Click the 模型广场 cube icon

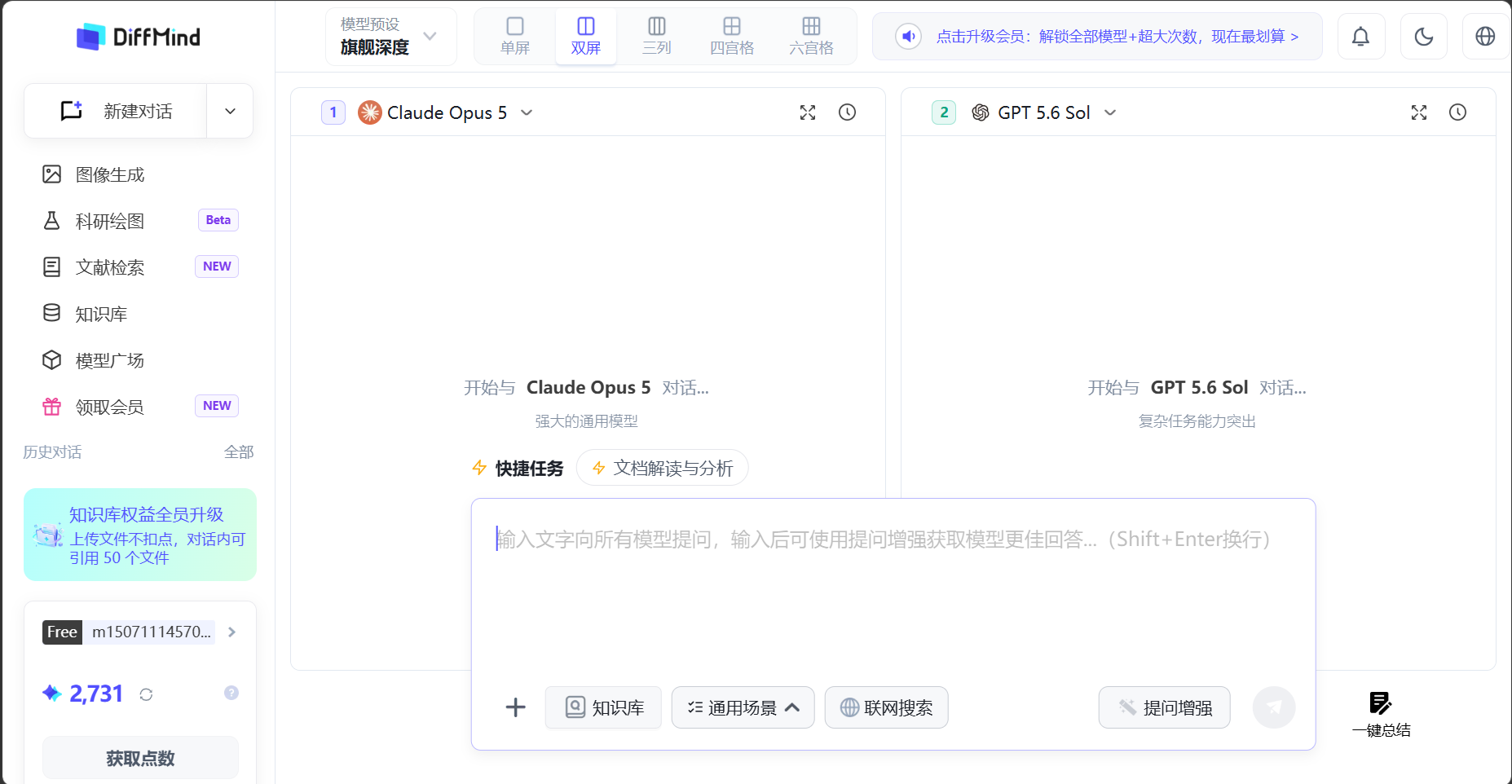point(52,360)
